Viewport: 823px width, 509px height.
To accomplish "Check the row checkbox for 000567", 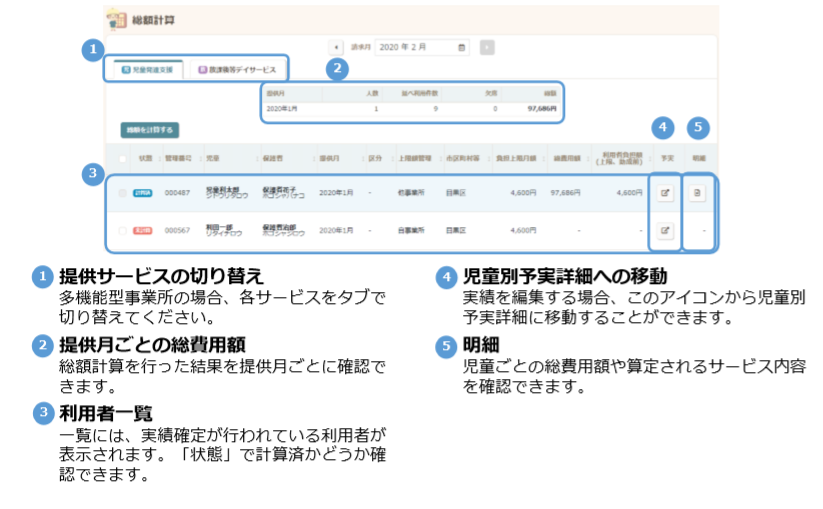I will [x=123, y=230].
